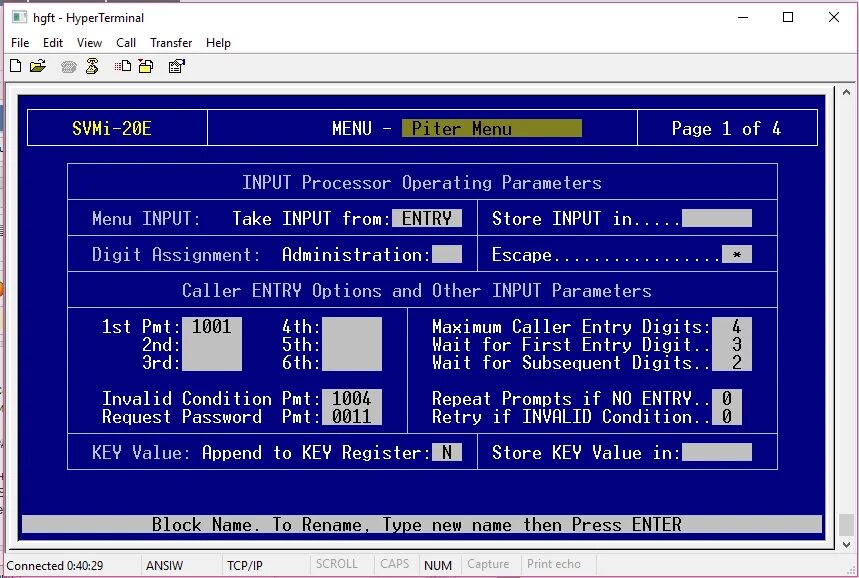
Task: Click the HyperTerminal title bar app icon
Action: (x=19, y=17)
